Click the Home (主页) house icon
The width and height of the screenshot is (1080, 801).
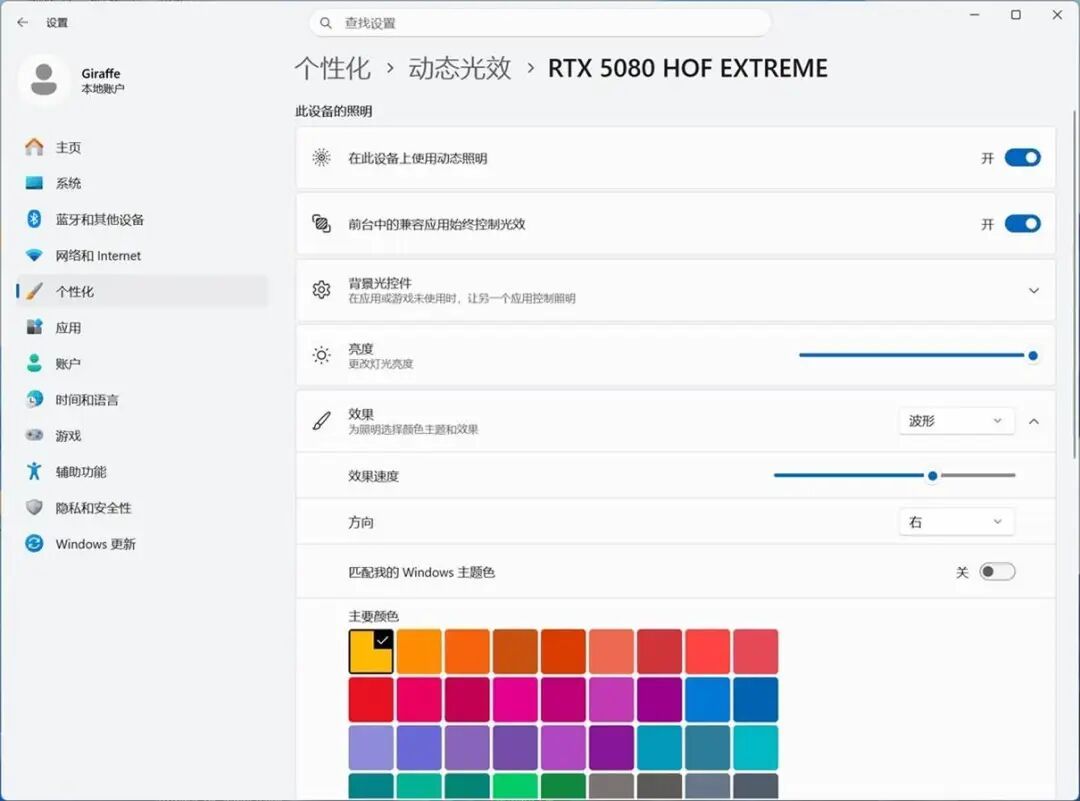34,147
